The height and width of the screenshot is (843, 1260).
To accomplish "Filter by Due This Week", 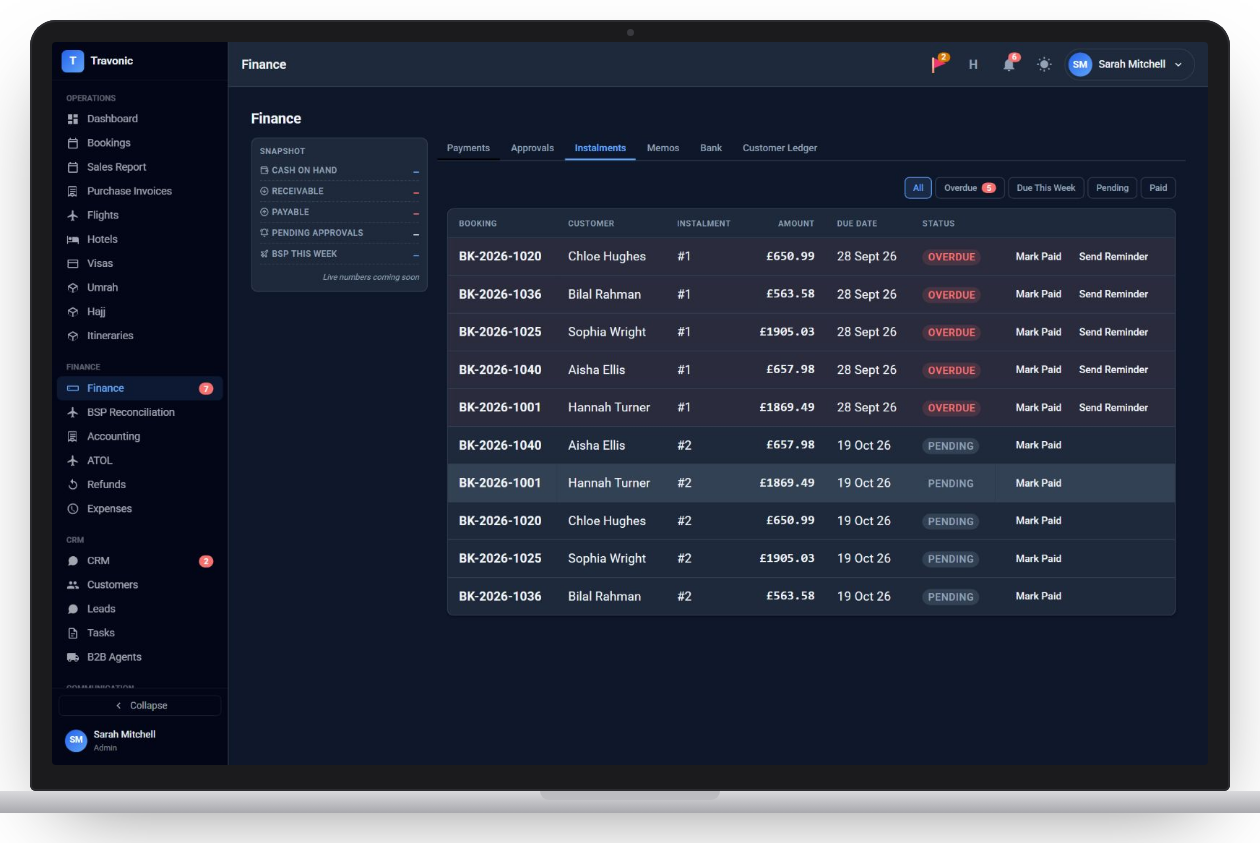I will [1046, 188].
